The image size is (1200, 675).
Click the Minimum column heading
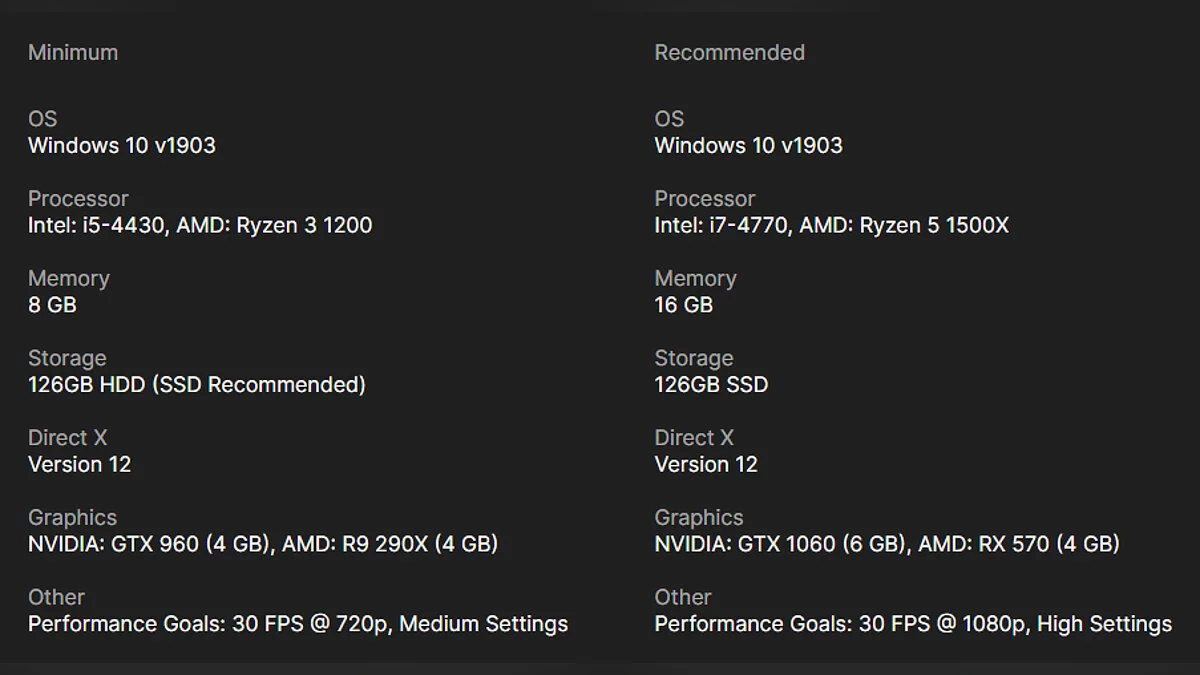click(x=73, y=52)
